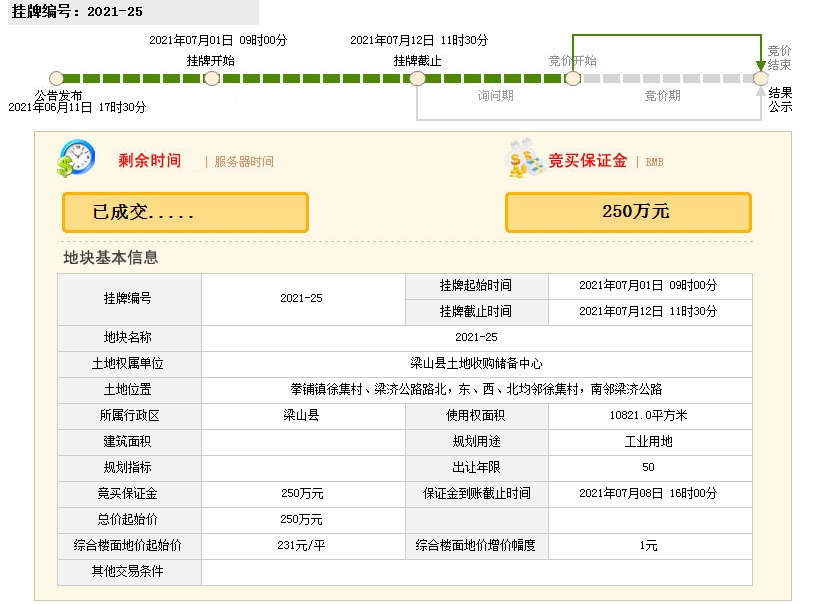The width and height of the screenshot is (821, 604).
Task: Click the 所属行政区 value 梁山县
Action: [301, 416]
